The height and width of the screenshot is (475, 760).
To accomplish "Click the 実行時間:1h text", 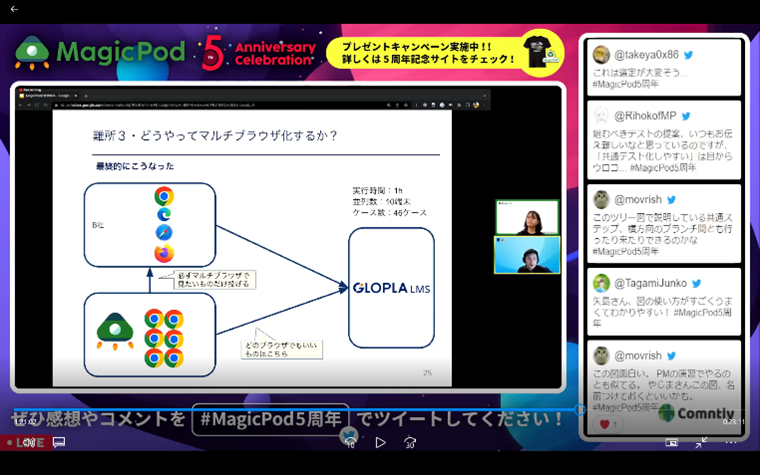I will click(x=377, y=190).
